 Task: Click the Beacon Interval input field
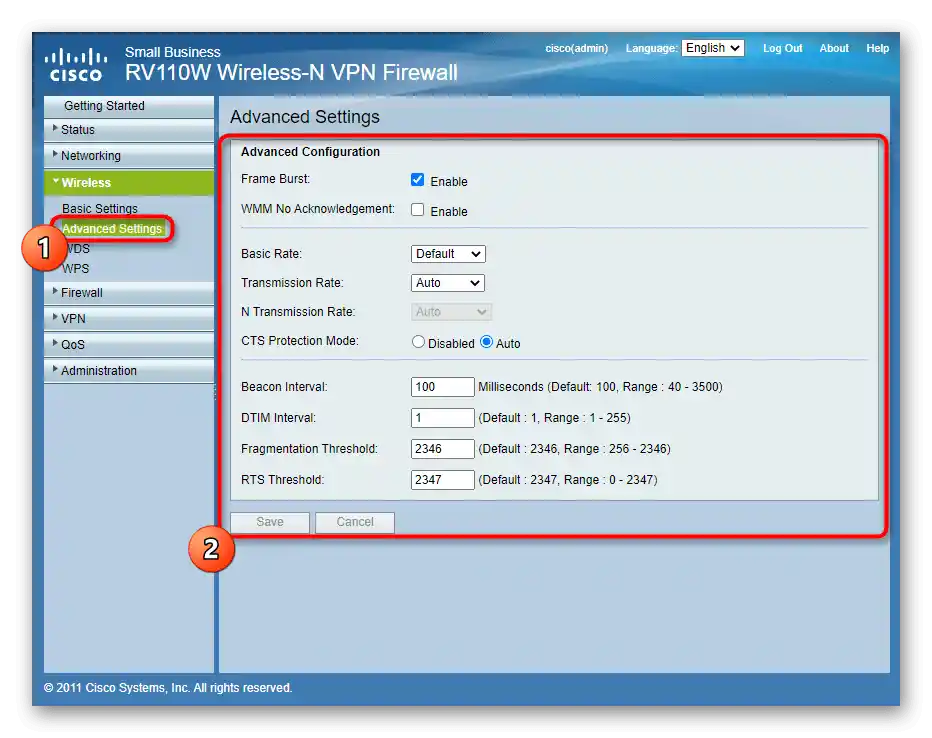coord(443,387)
